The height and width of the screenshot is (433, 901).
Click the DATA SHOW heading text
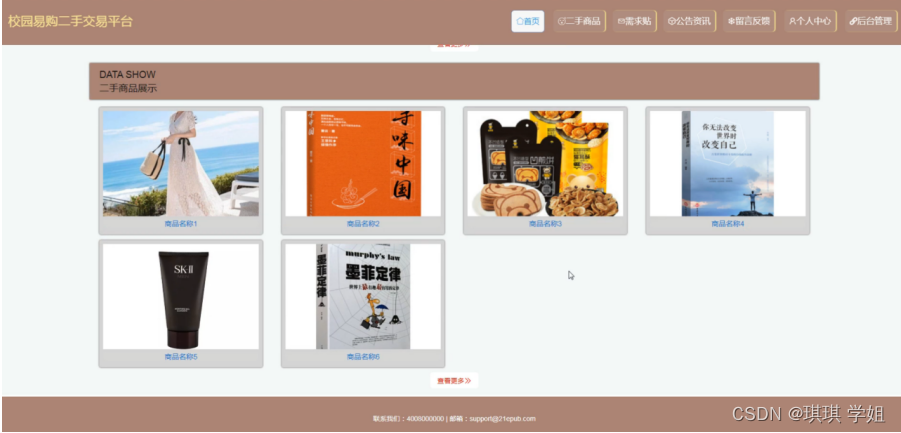pos(127,75)
